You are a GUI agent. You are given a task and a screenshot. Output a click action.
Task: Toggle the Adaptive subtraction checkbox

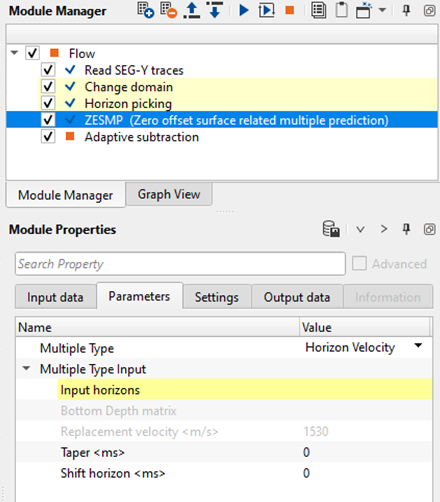click(48, 136)
